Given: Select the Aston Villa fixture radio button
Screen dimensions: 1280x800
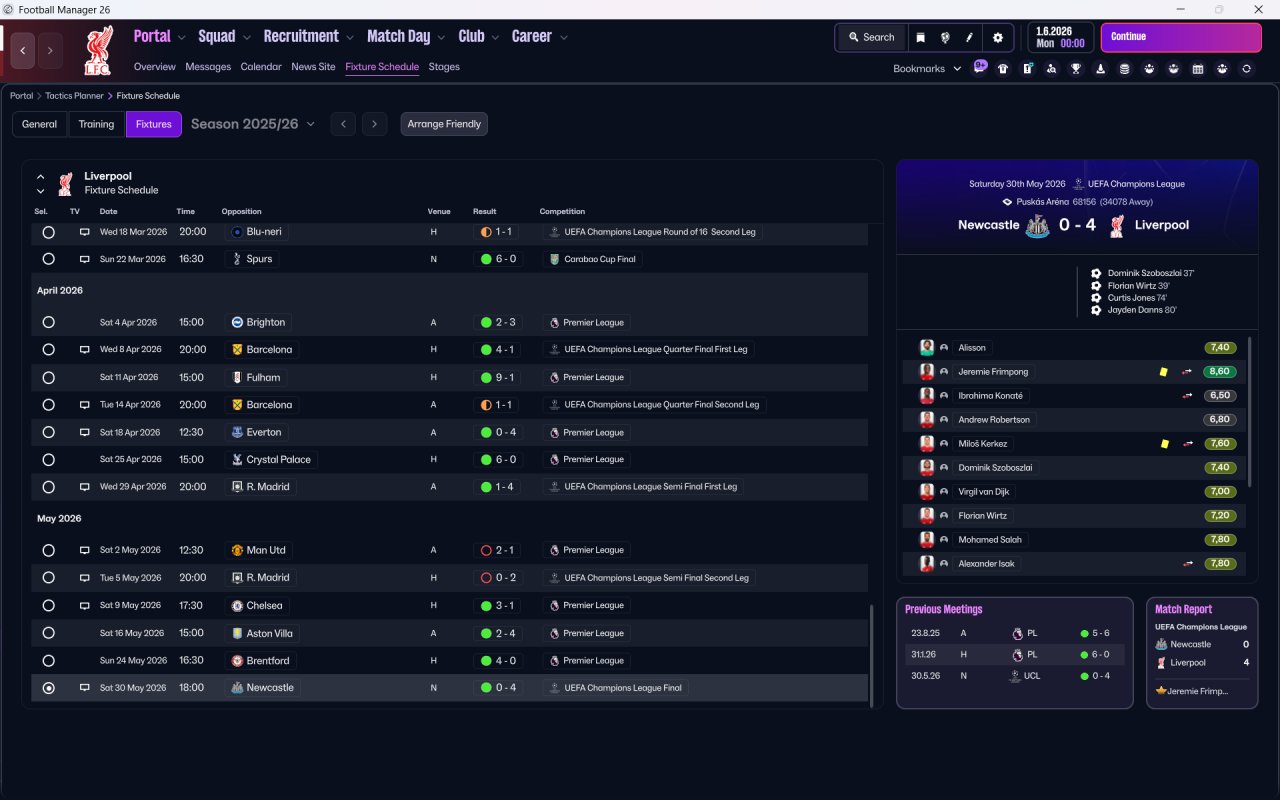Looking at the screenshot, I should point(48,633).
